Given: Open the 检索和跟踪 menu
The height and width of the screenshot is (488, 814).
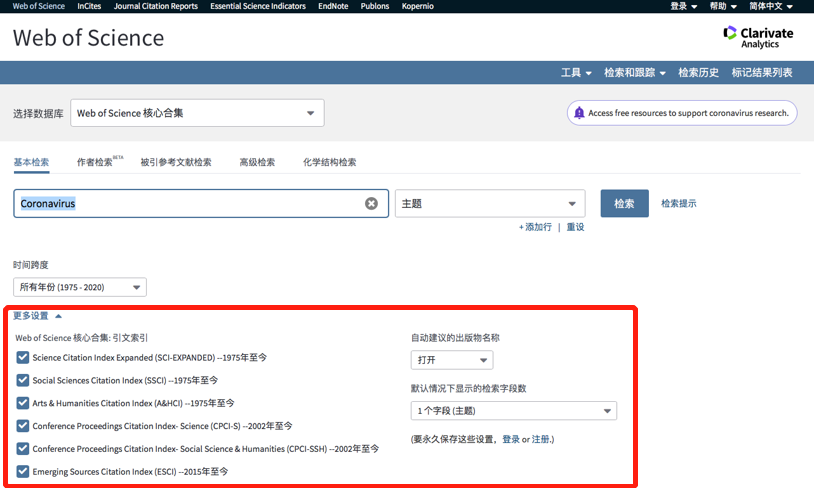Looking at the screenshot, I should point(634,73).
